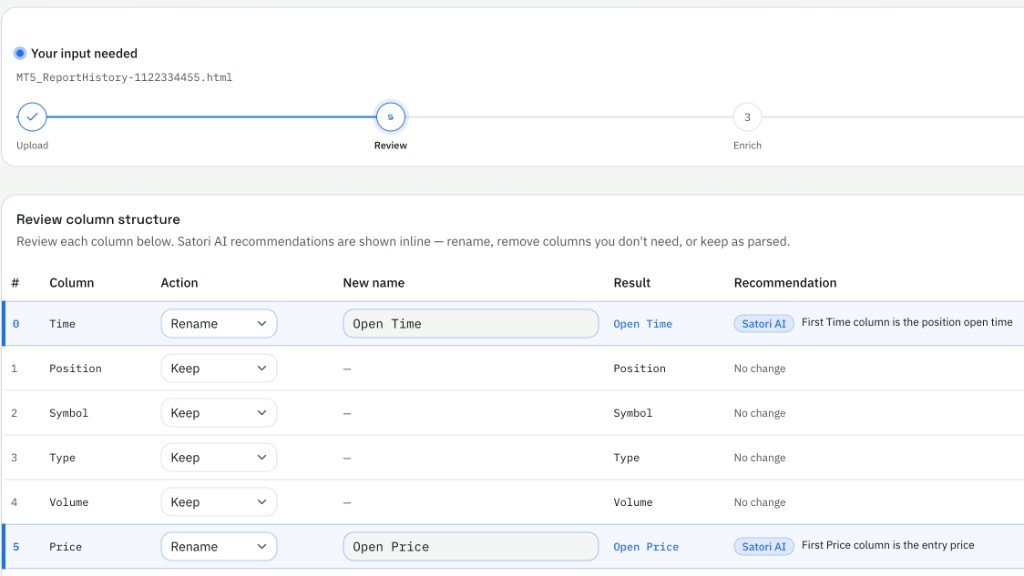Go to the Enrich step number 3
1024x576 pixels.
(747, 117)
